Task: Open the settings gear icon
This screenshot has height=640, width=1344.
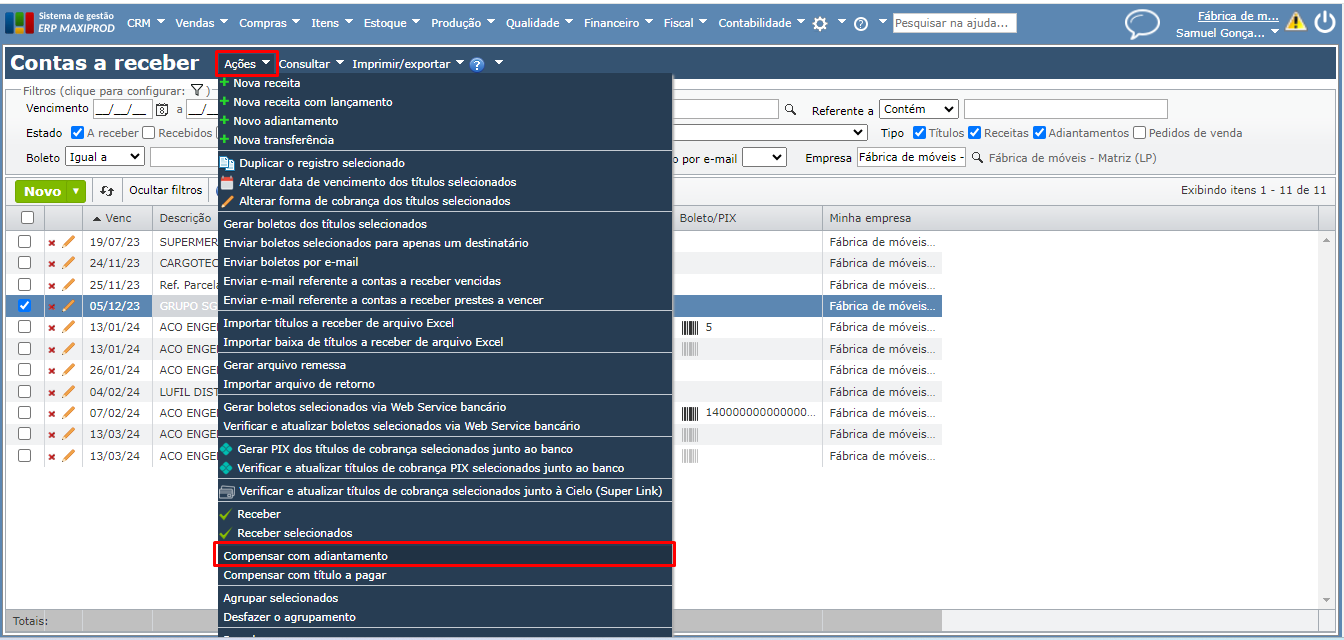Action: tap(820, 23)
